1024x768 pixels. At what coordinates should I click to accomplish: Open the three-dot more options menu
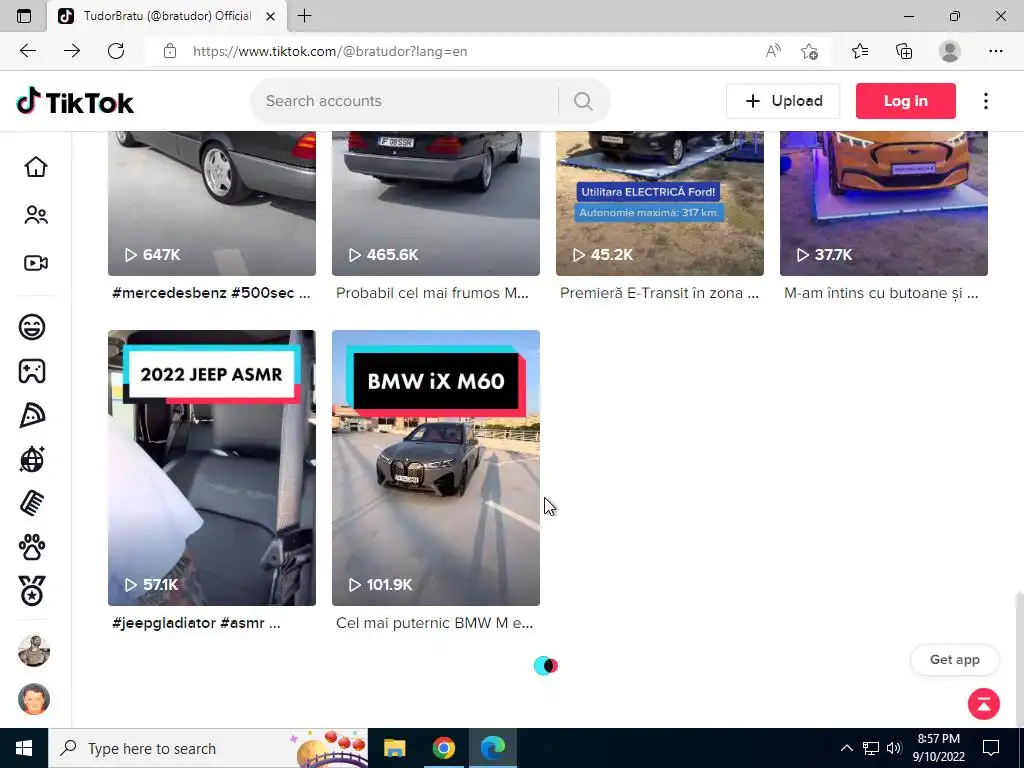[985, 101]
